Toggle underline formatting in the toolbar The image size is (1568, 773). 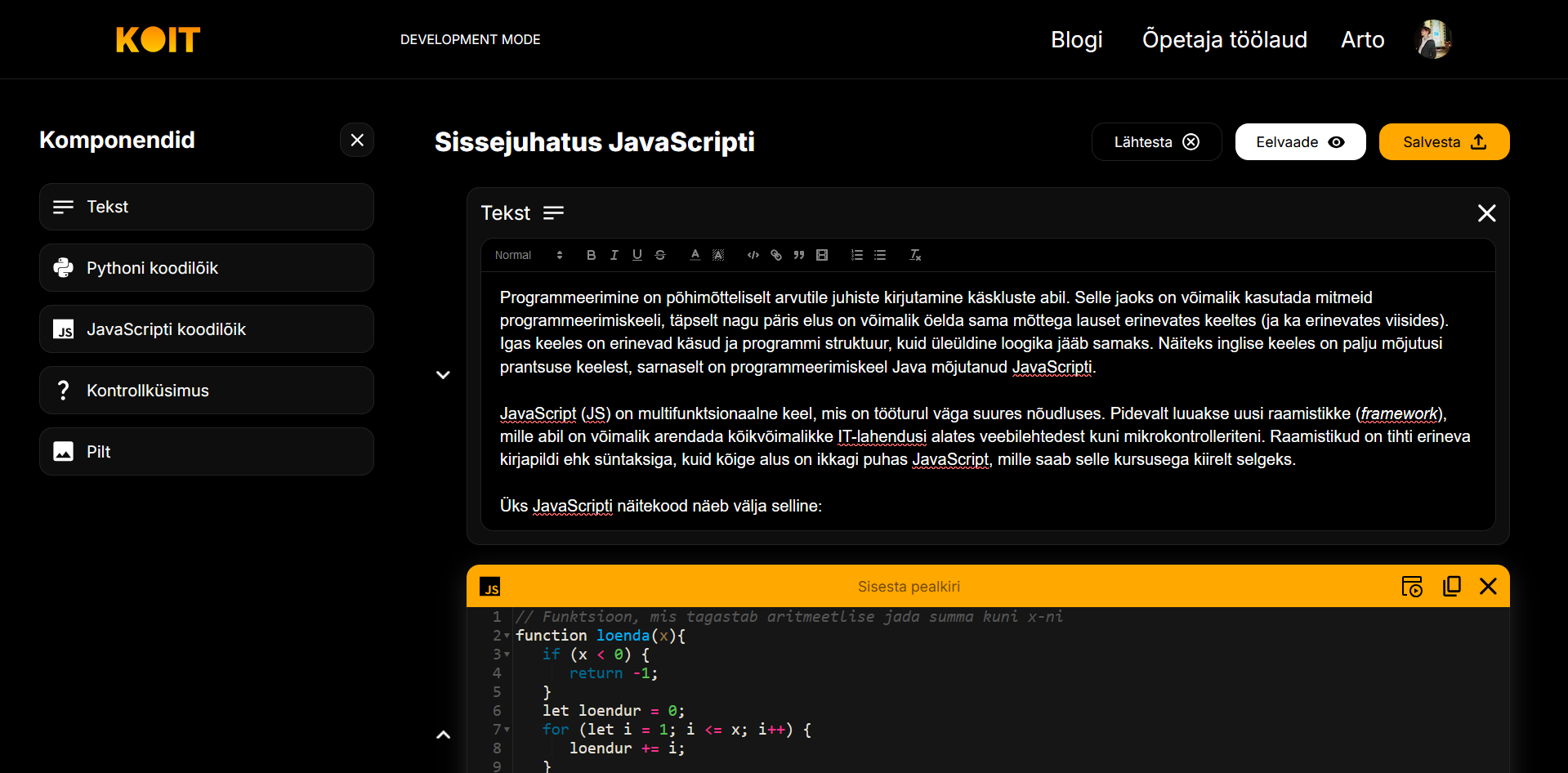637,255
